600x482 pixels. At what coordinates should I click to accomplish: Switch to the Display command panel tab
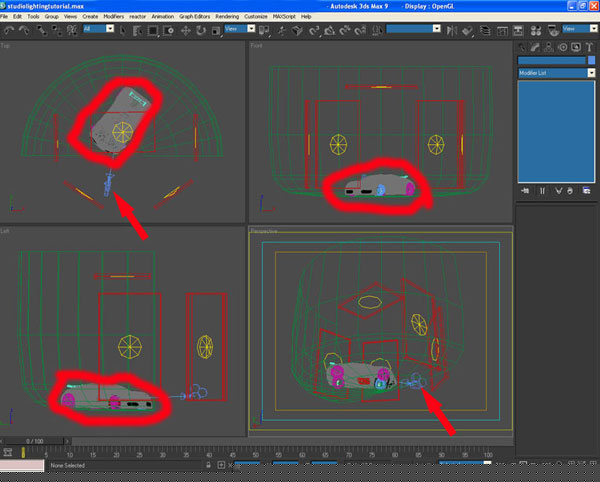pyautogui.click(x=576, y=47)
